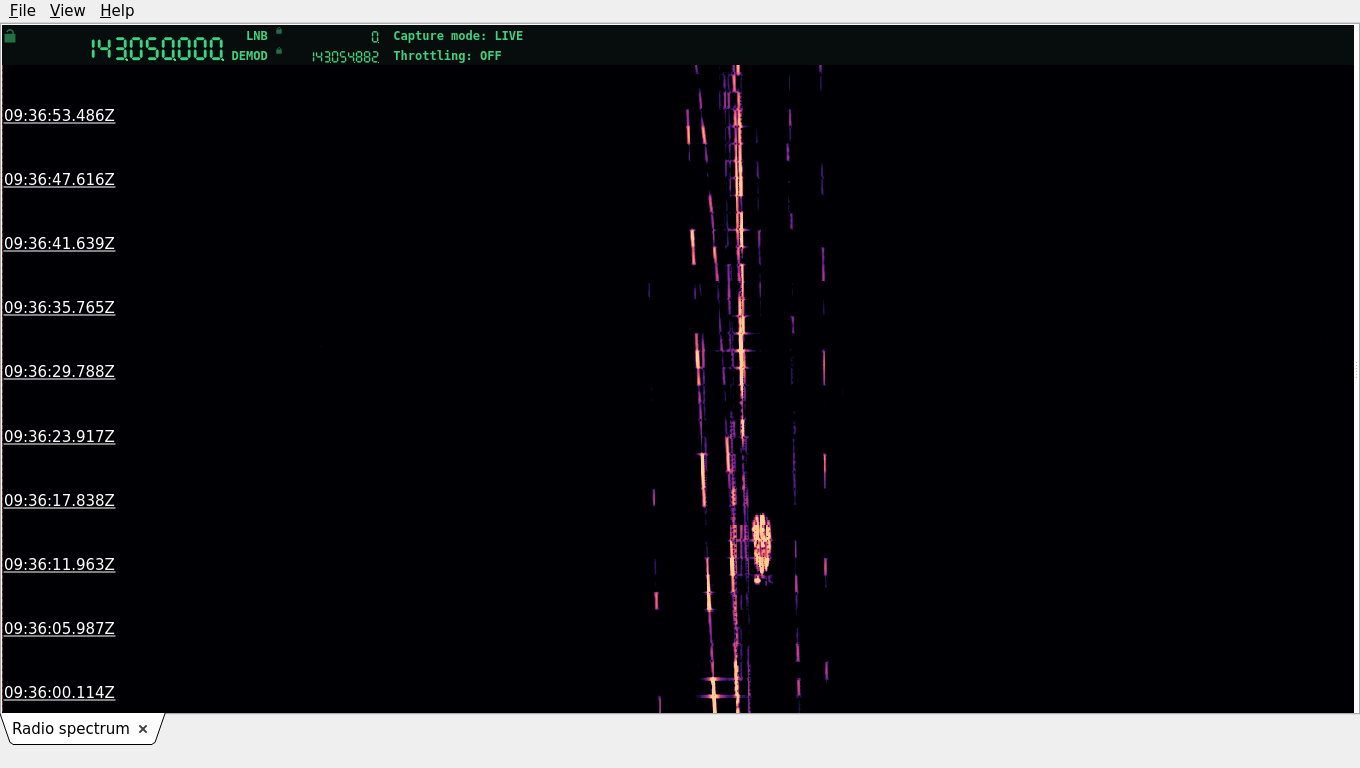This screenshot has height=768, width=1360.
Task: Select the 09:36:05.987Z timestamp
Action: 60,629
